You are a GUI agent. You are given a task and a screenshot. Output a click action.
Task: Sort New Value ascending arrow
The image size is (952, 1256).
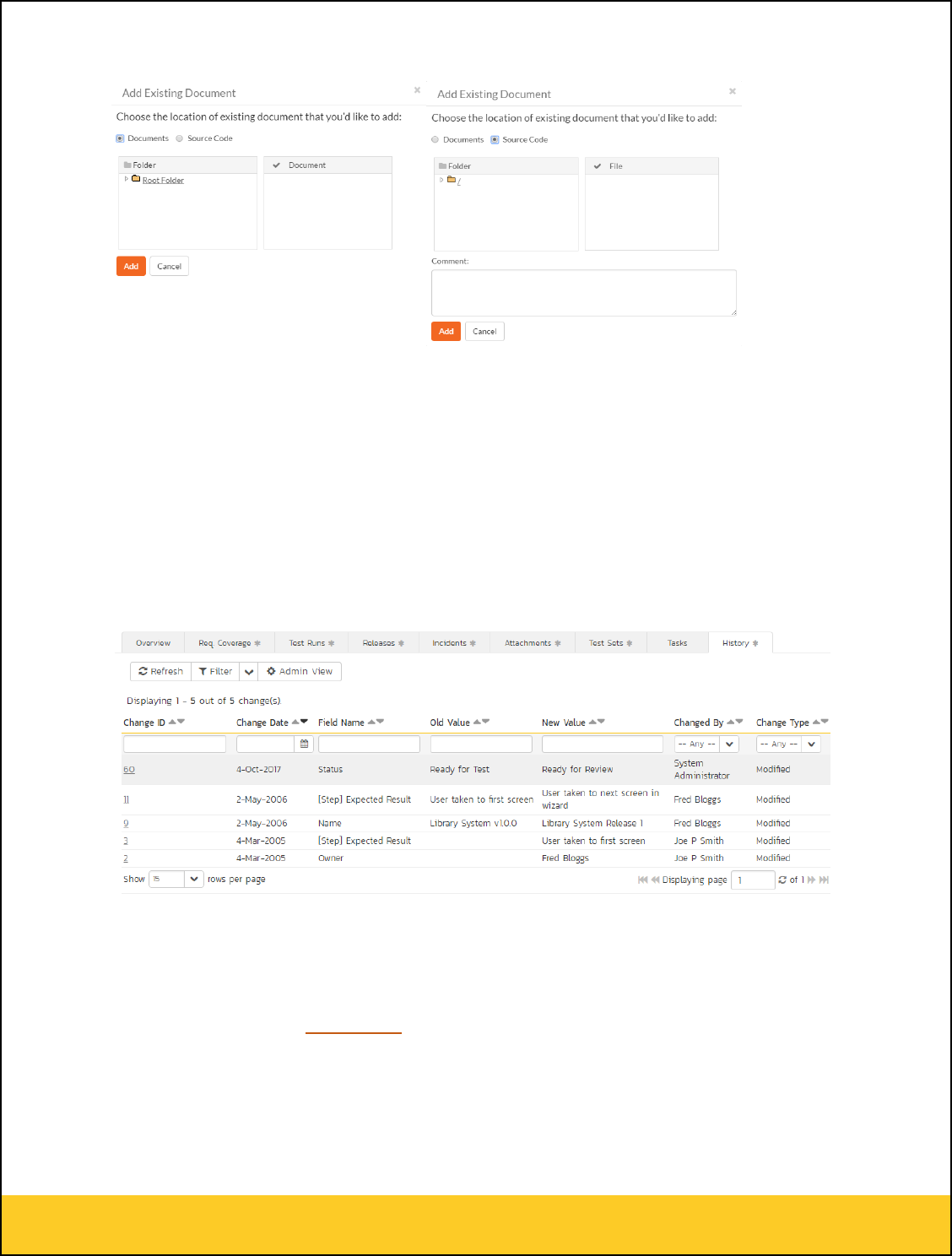tap(592, 722)
